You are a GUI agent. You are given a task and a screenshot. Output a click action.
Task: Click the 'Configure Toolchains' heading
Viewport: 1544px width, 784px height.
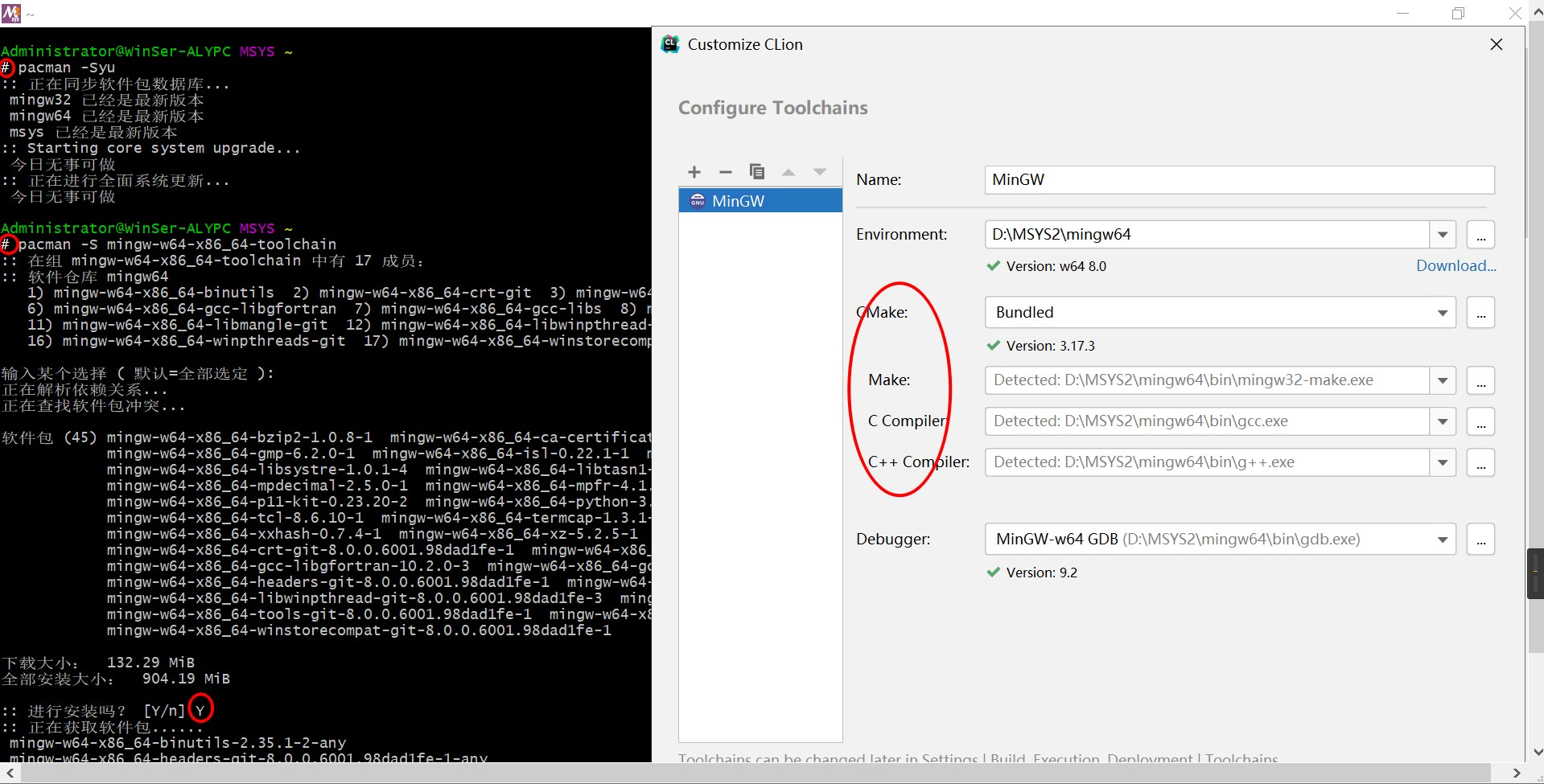772,108
